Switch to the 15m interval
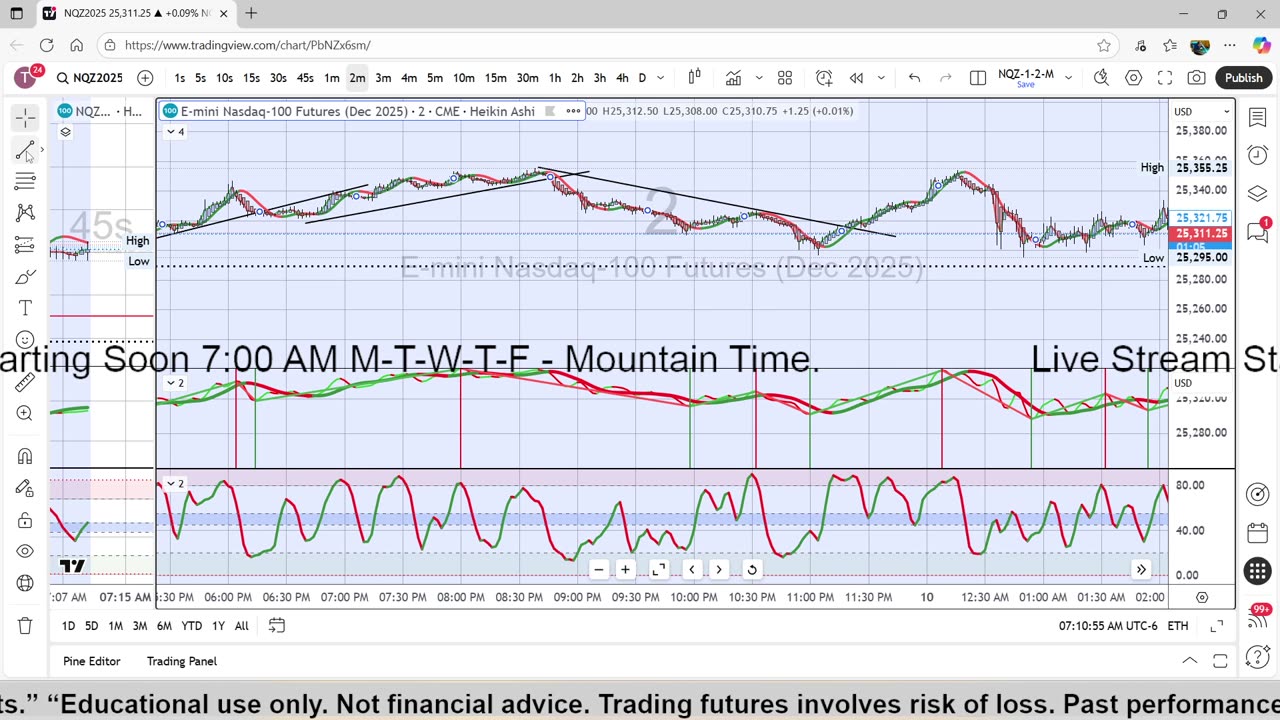1280x720 pixels. [495, 78]
